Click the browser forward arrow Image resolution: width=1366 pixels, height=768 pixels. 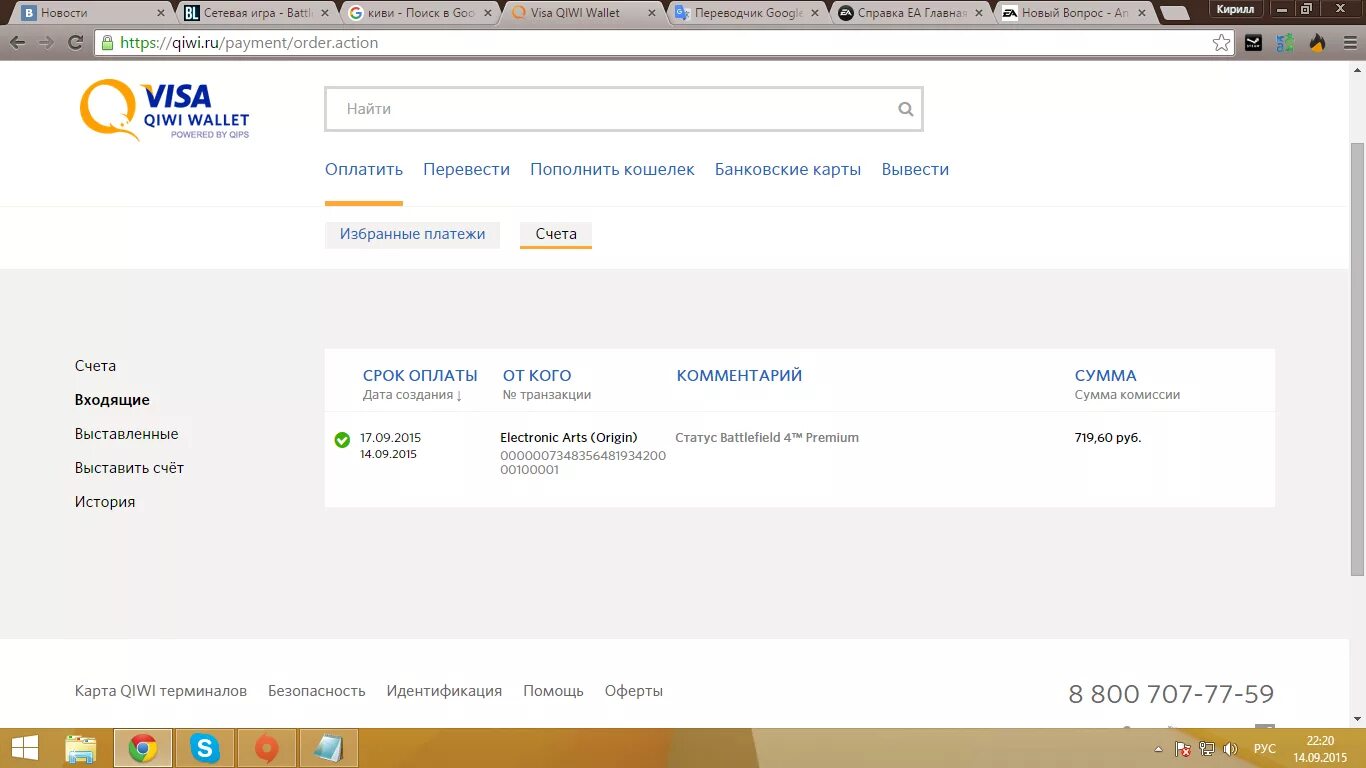coord(46,43)
